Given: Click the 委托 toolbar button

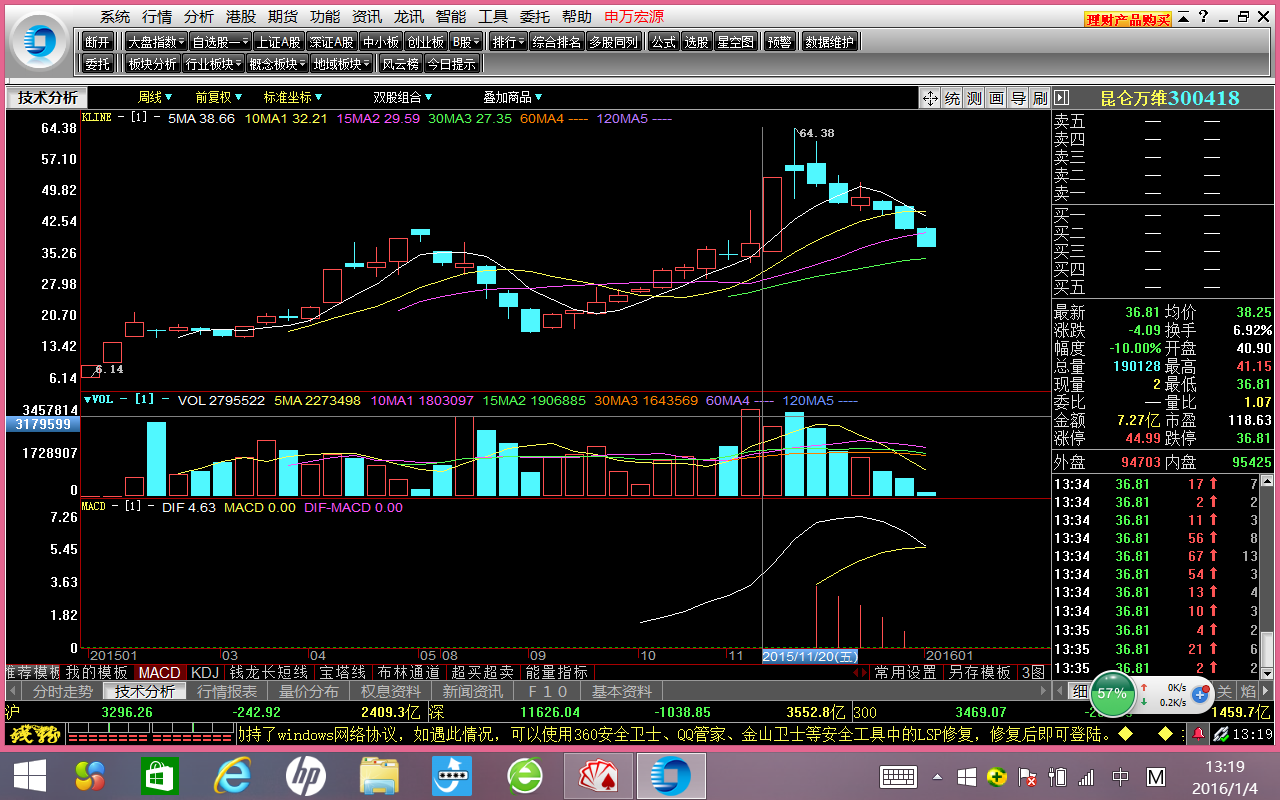Looking at the screenshot, I should coord(97,64).
